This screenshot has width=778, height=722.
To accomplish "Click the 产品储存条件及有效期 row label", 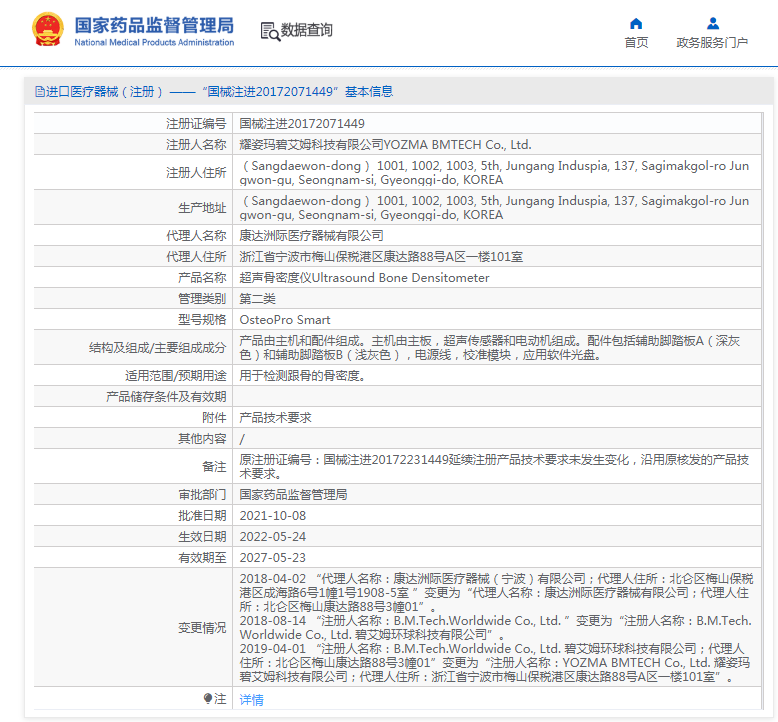I will (x=166, y=397).
